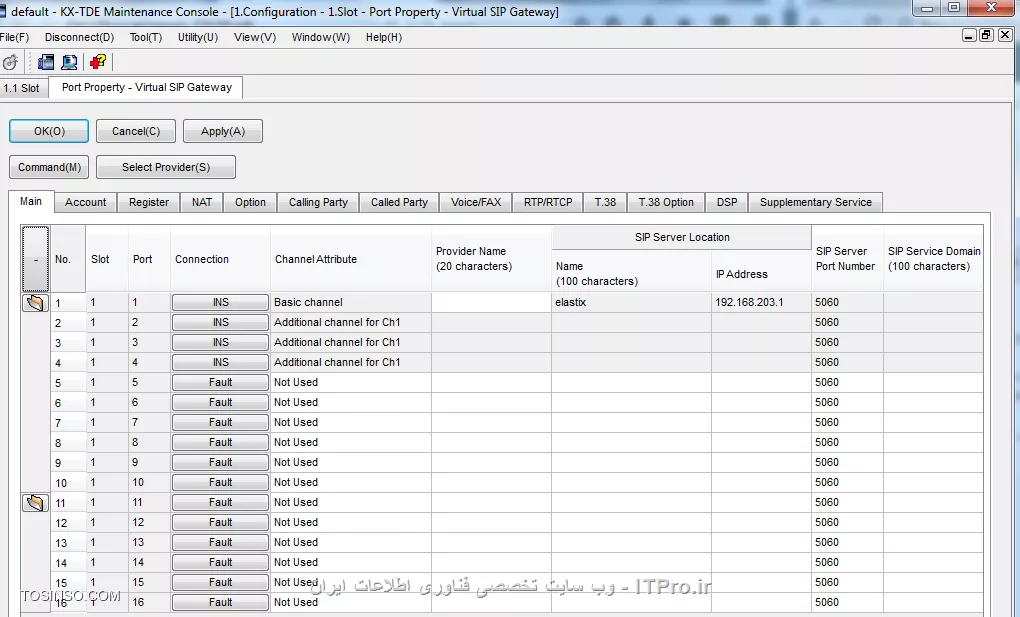
Task: Confirm settings with OK(O) button
Action: [49, 131]
